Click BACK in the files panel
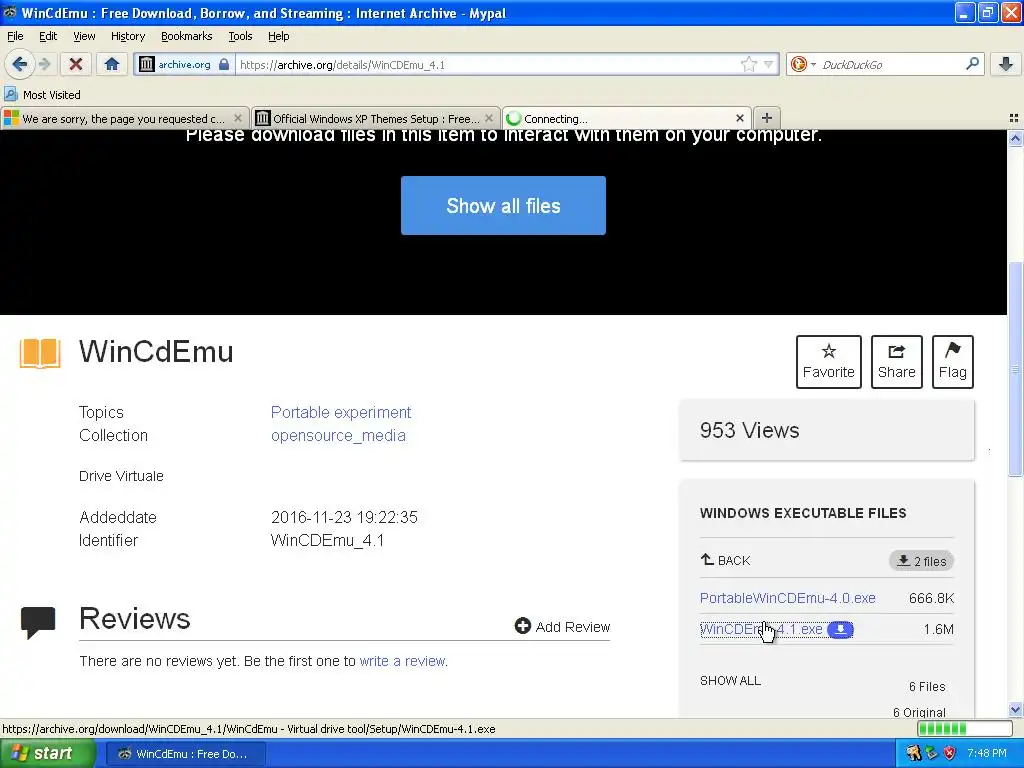The height and width of the screenshot is (768, 1024). tap(726, 560)
